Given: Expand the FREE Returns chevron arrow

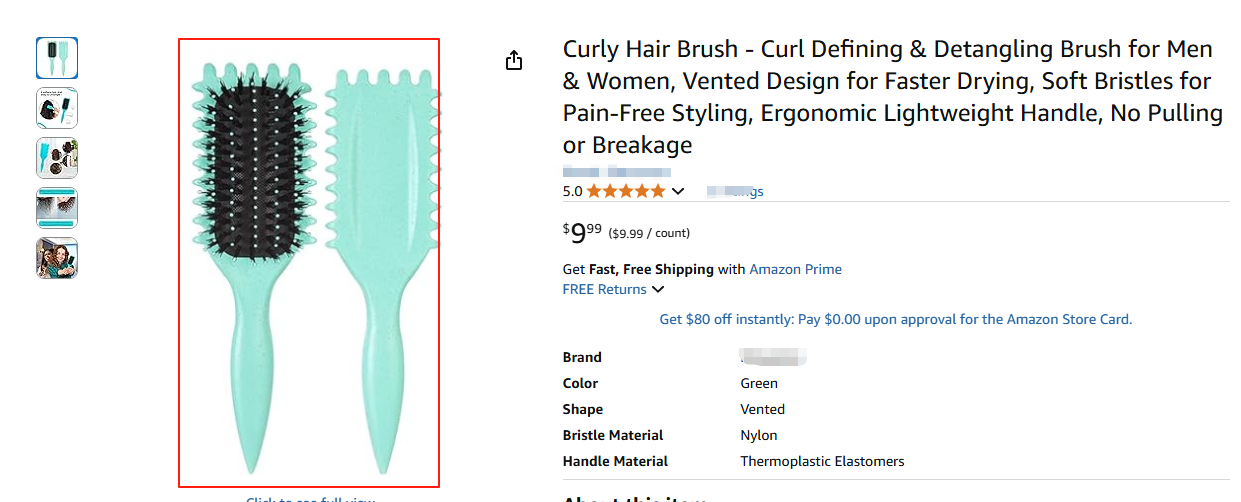Looking at the screenshot, I should coord(658,290).
